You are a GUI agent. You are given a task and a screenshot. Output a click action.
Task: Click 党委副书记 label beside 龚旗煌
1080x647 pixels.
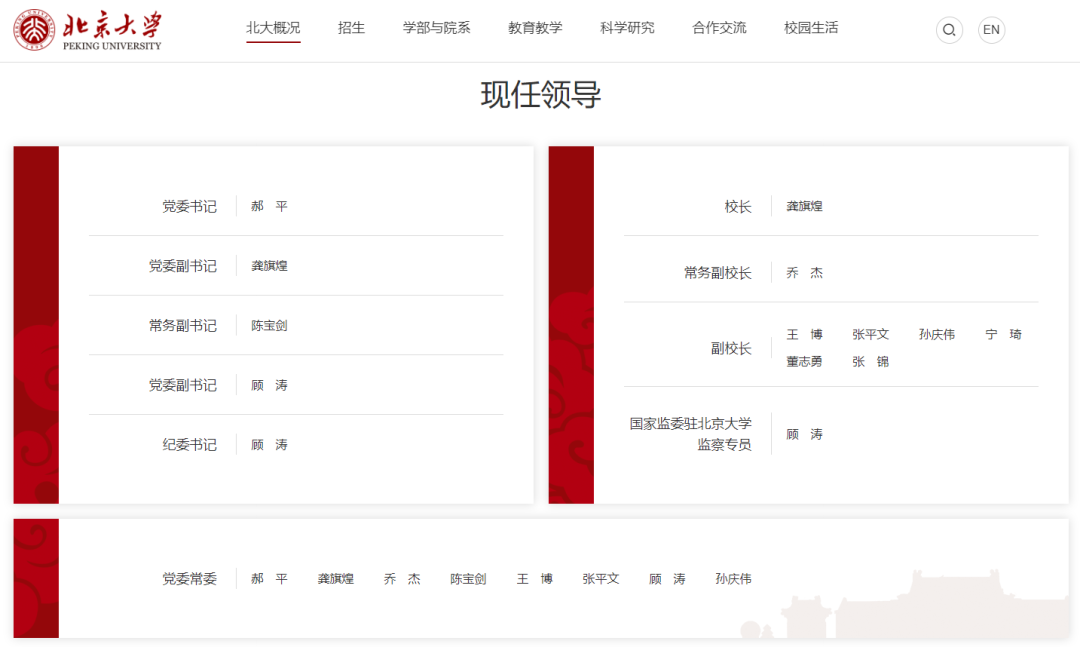point(183,265)
